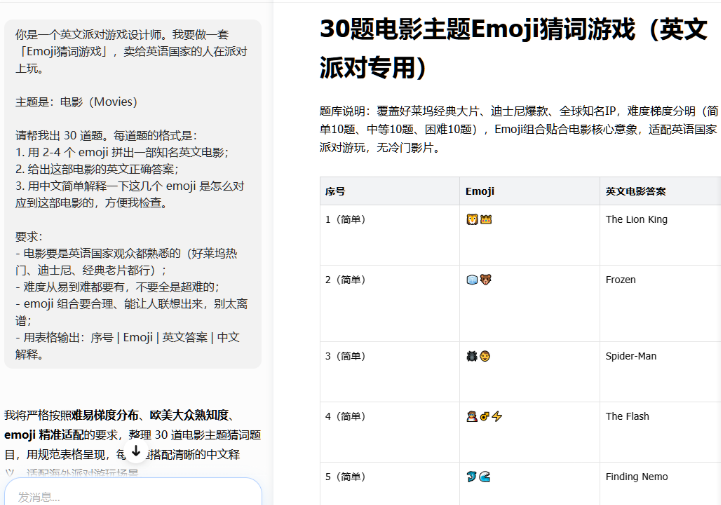The image size is (721, 505).
Task: Click 'The Flash' answer cell
Action: coord(660,432)
